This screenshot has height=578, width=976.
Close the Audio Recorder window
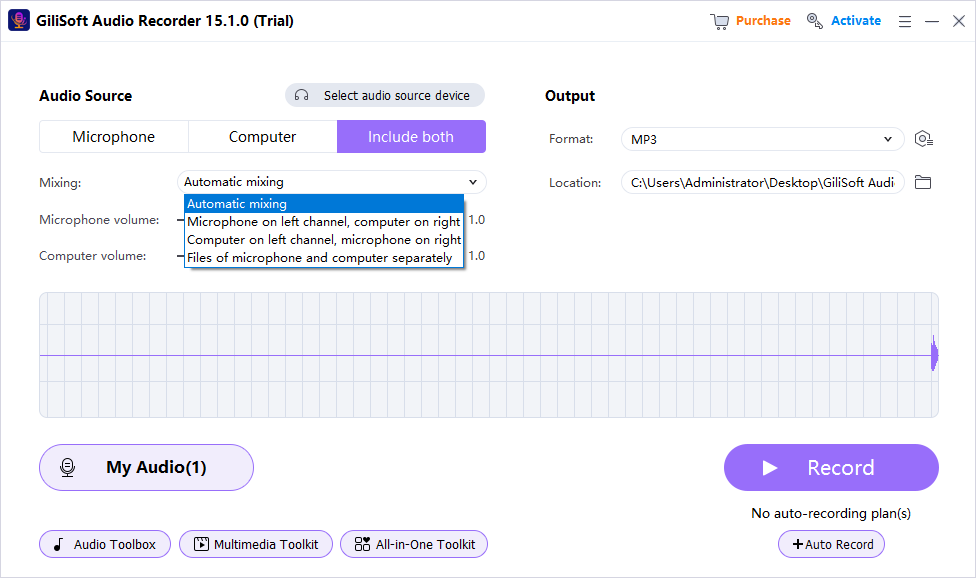(959, 21)
